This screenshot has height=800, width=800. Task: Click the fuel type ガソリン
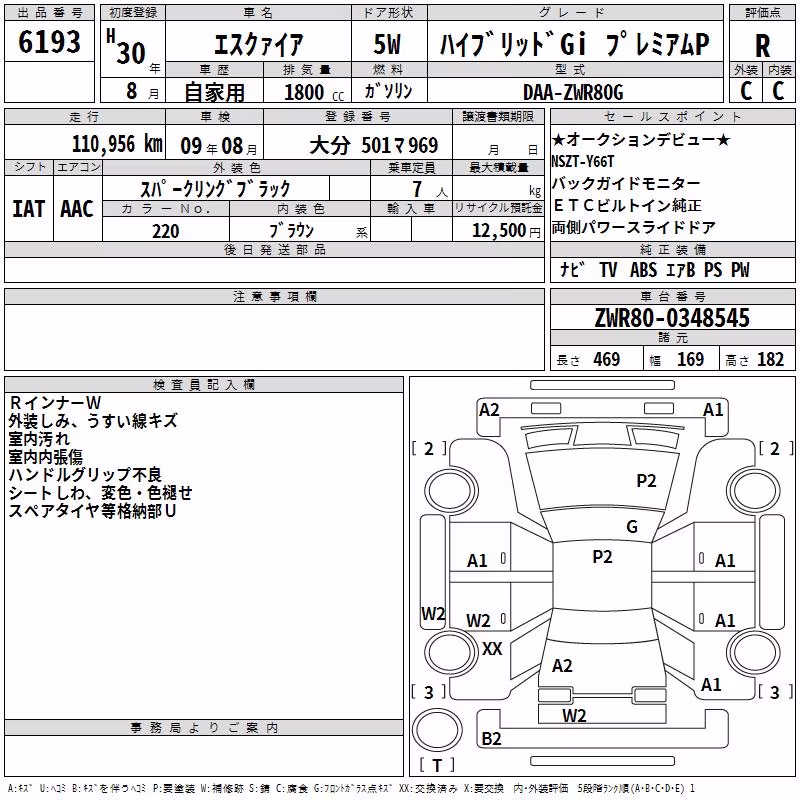[388, 91]
